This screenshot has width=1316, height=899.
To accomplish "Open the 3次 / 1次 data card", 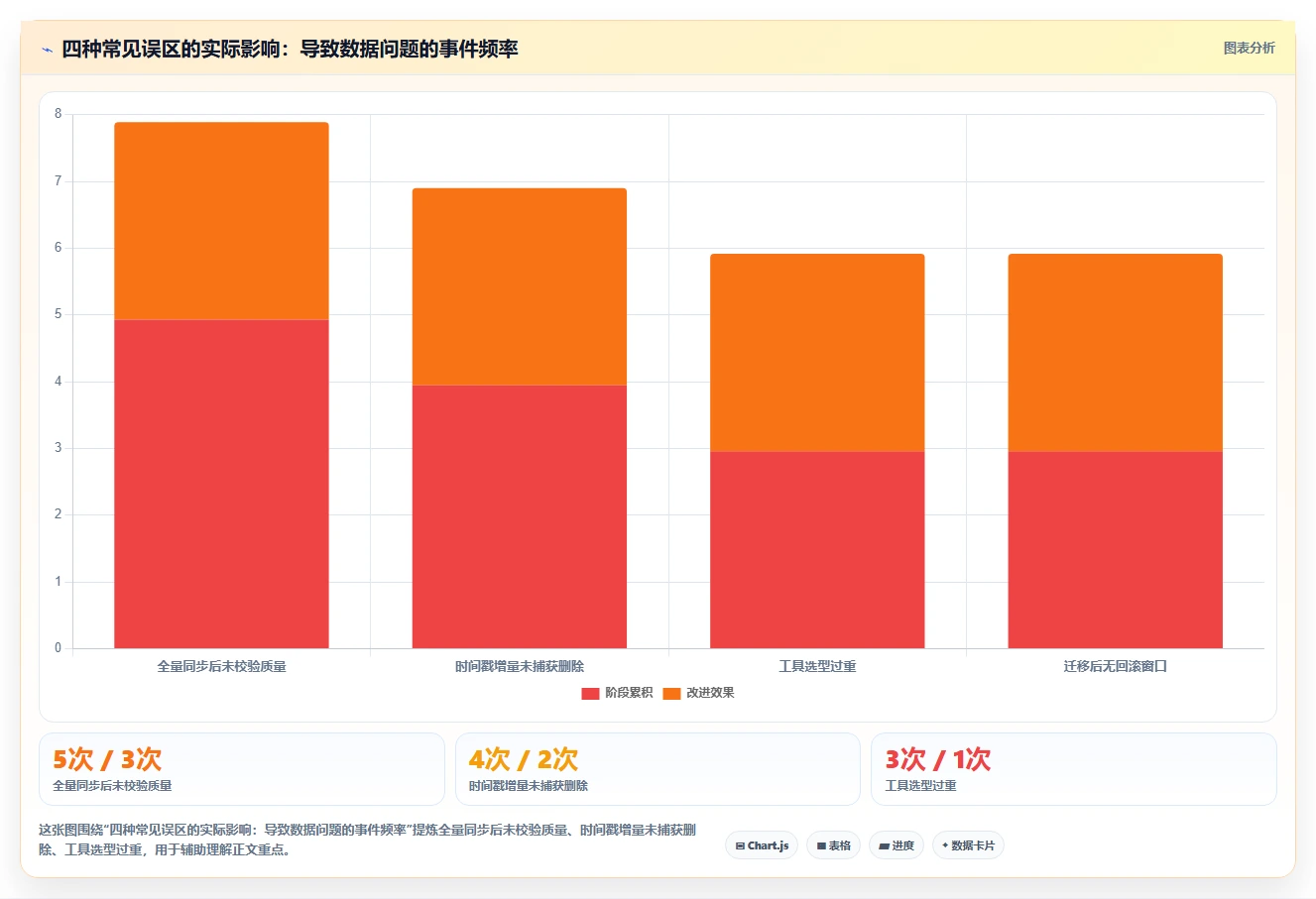I will (1073, 769).
